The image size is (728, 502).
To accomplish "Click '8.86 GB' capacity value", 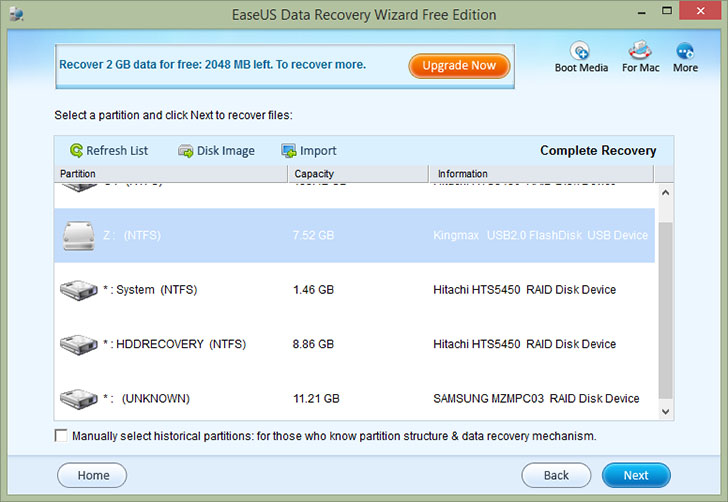I will [x=313, y=344].
